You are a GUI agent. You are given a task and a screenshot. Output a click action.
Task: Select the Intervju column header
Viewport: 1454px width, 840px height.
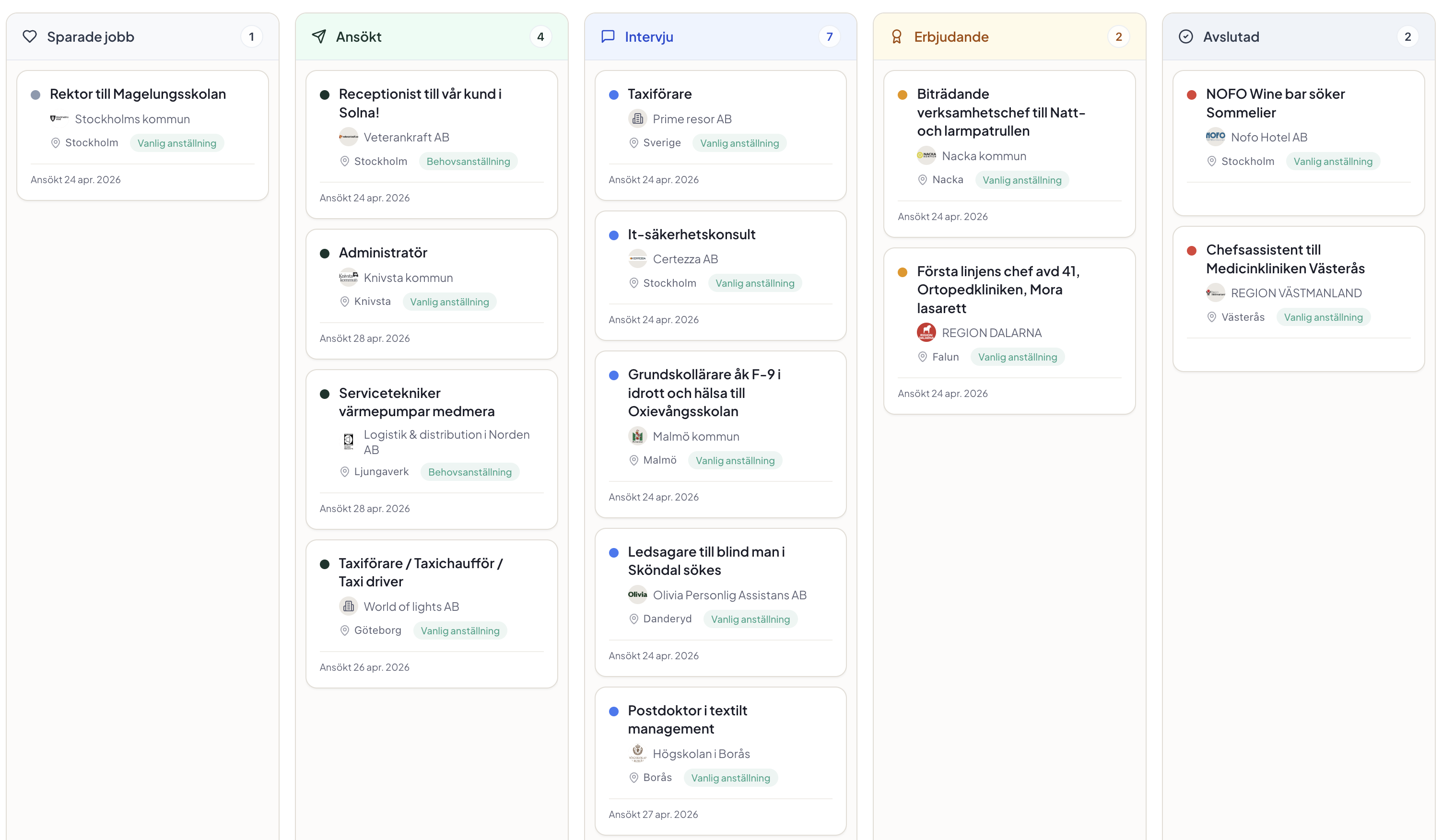721,37
